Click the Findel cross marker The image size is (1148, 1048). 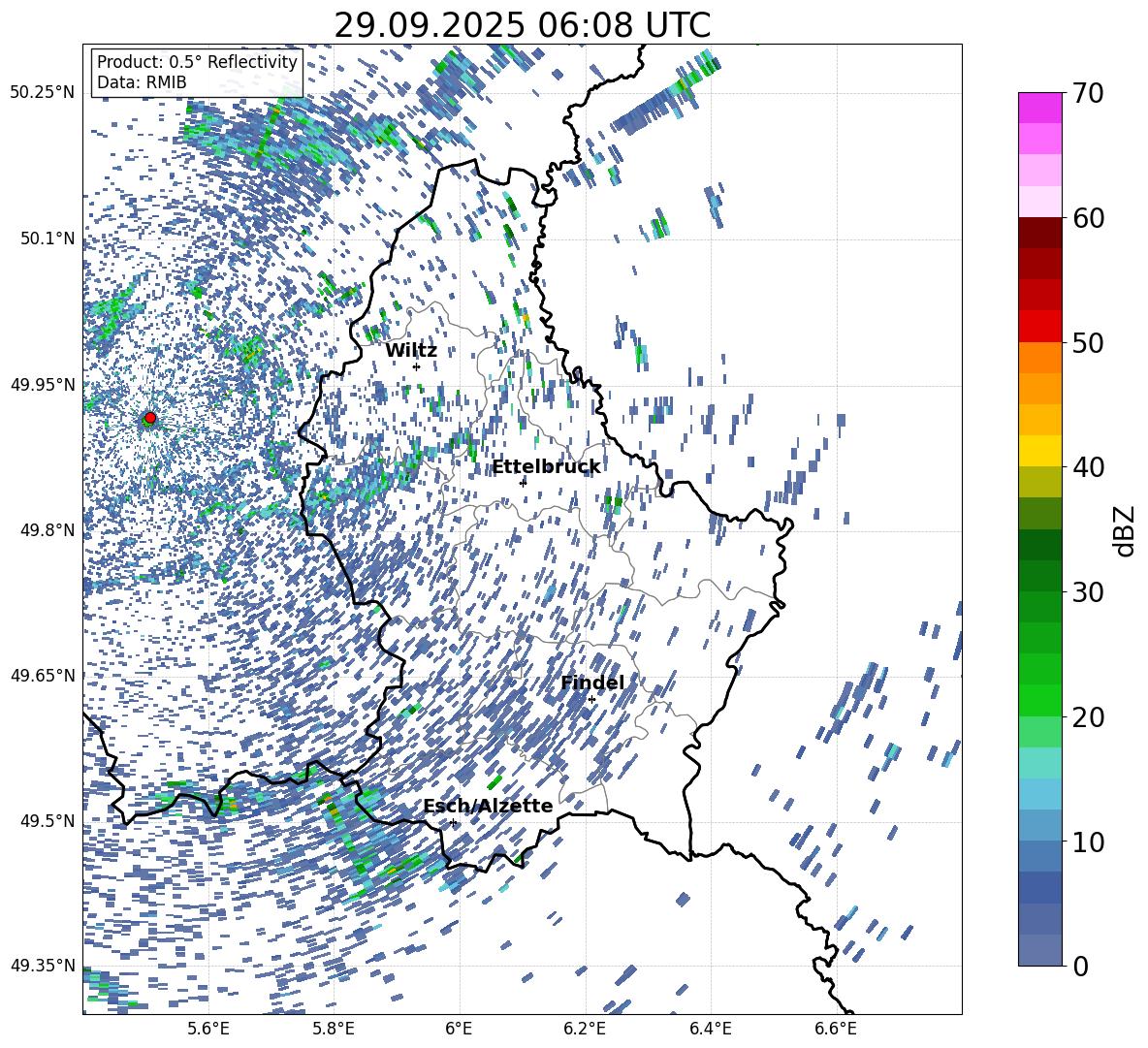(591, 699)
